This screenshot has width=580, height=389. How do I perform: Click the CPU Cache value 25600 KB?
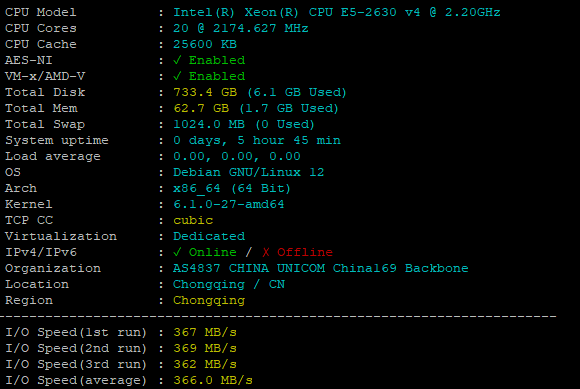click(205, 44)
